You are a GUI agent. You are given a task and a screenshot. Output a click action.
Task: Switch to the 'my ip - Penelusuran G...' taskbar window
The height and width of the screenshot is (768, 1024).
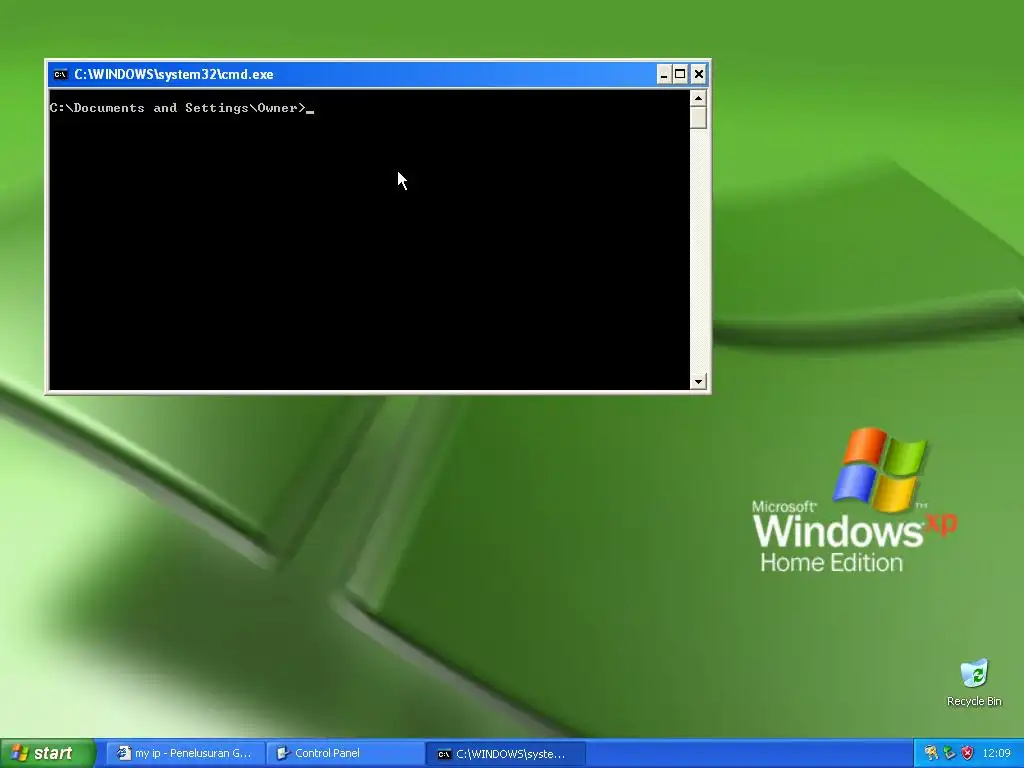[185, 754]
